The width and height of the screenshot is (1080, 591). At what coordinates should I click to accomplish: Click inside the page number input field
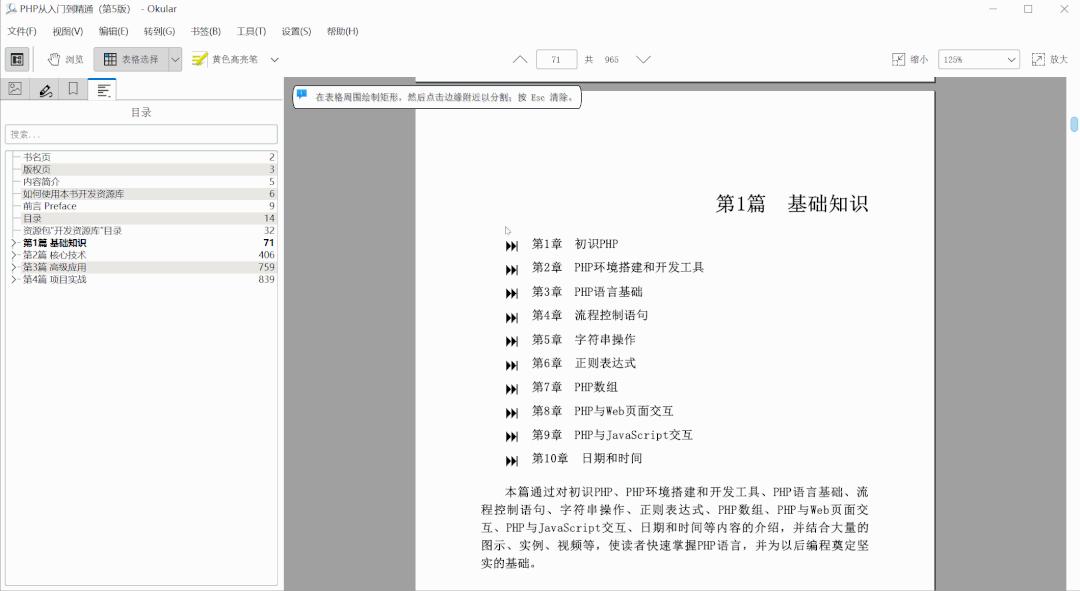tap(556, 59)
